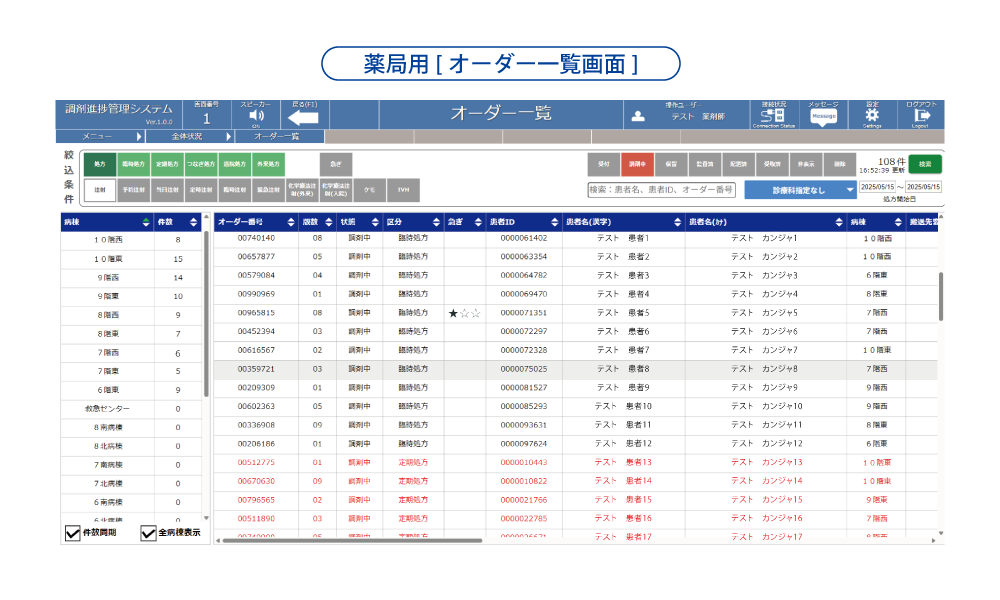Select order number 00359721 row

coord(575,369)
